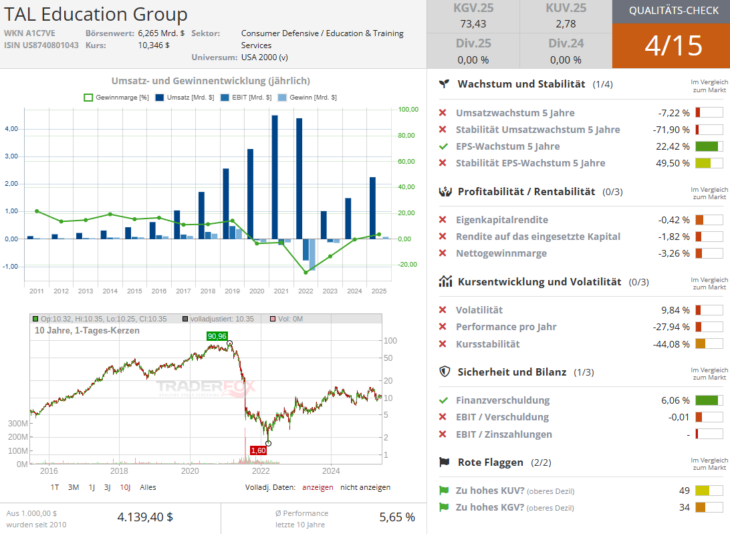The width and height of the screenshot is (730, 534).
Task: Click the Profitabilität / Rentabilität hands icon
Action: (445, 191)
